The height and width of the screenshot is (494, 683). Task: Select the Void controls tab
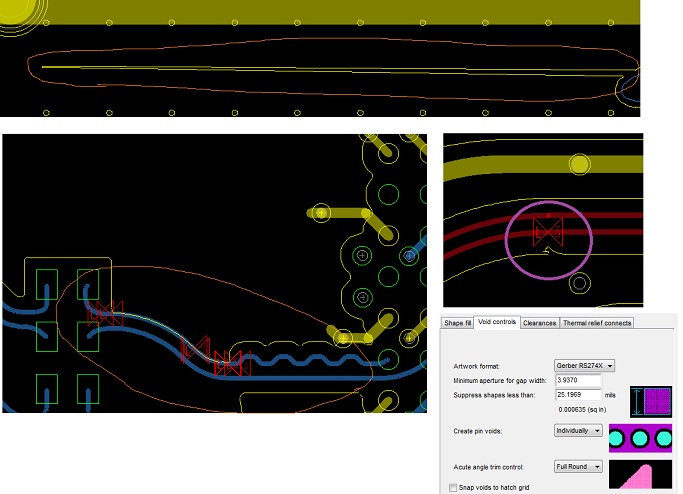click(x=497, y=322)
